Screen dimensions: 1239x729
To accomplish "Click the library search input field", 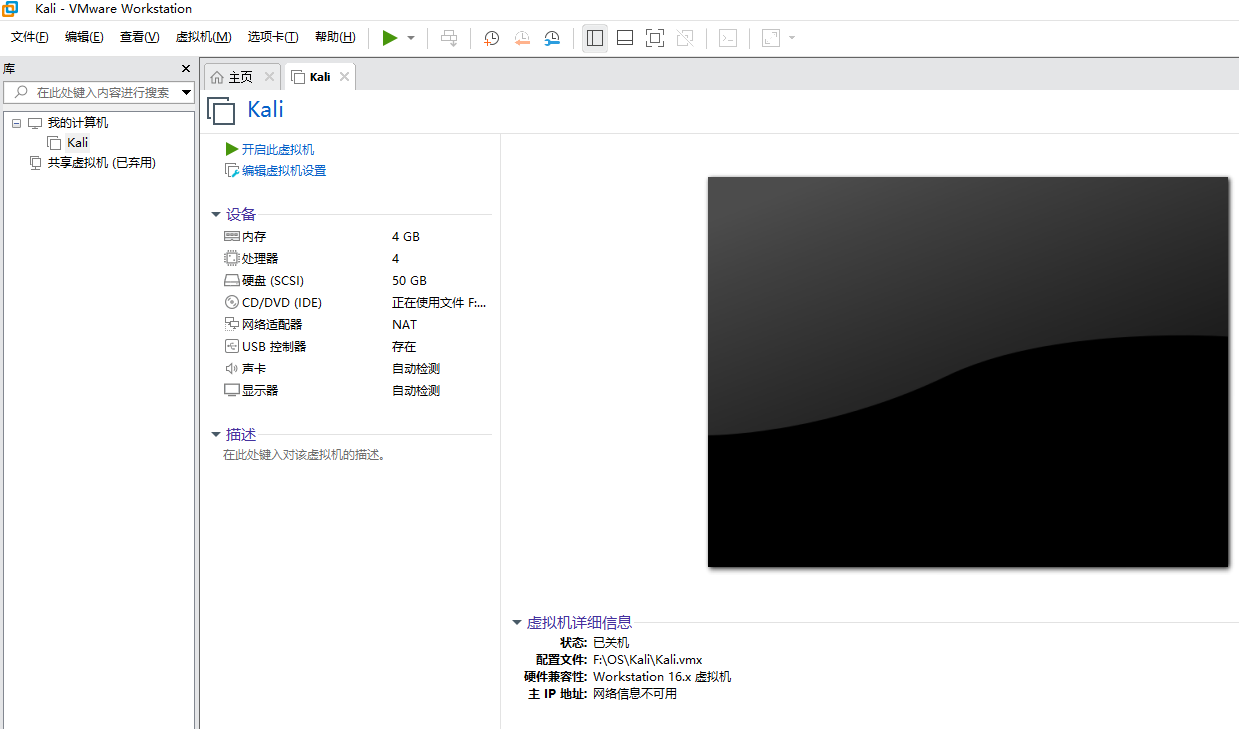I will click(x=101, y=92).
